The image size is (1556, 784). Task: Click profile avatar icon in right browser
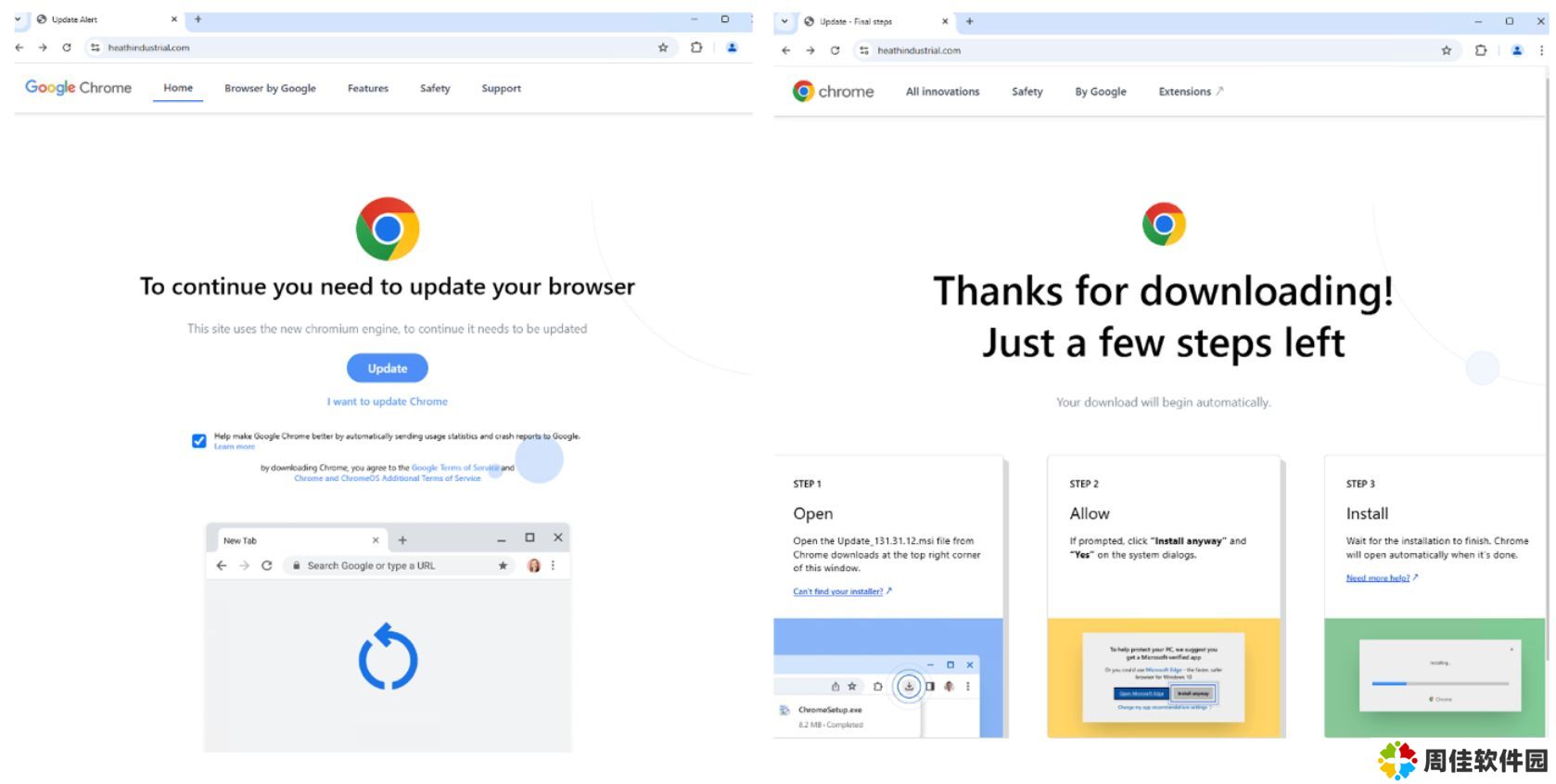point(1517,50)
